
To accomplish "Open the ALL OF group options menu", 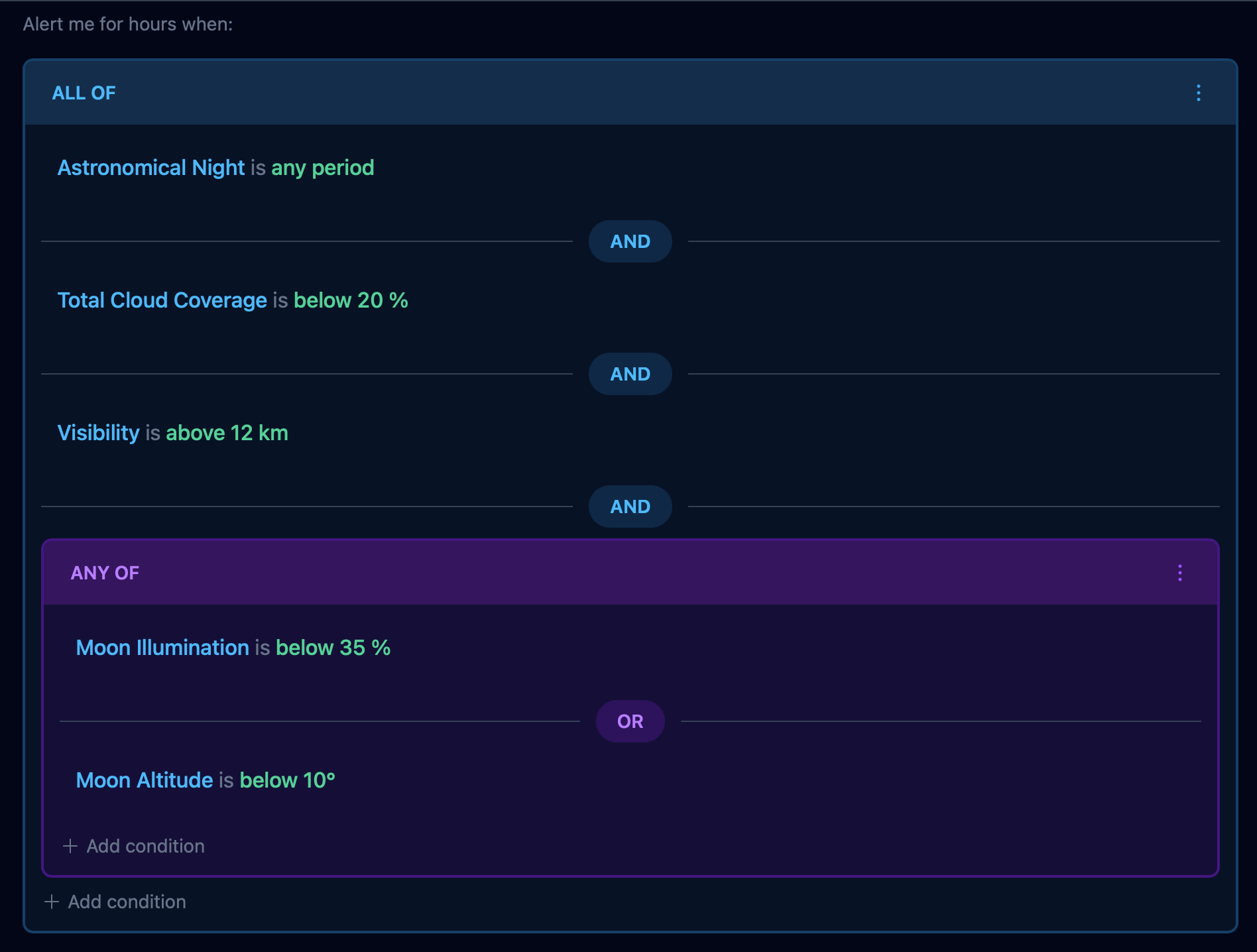I will [1198, 93].
